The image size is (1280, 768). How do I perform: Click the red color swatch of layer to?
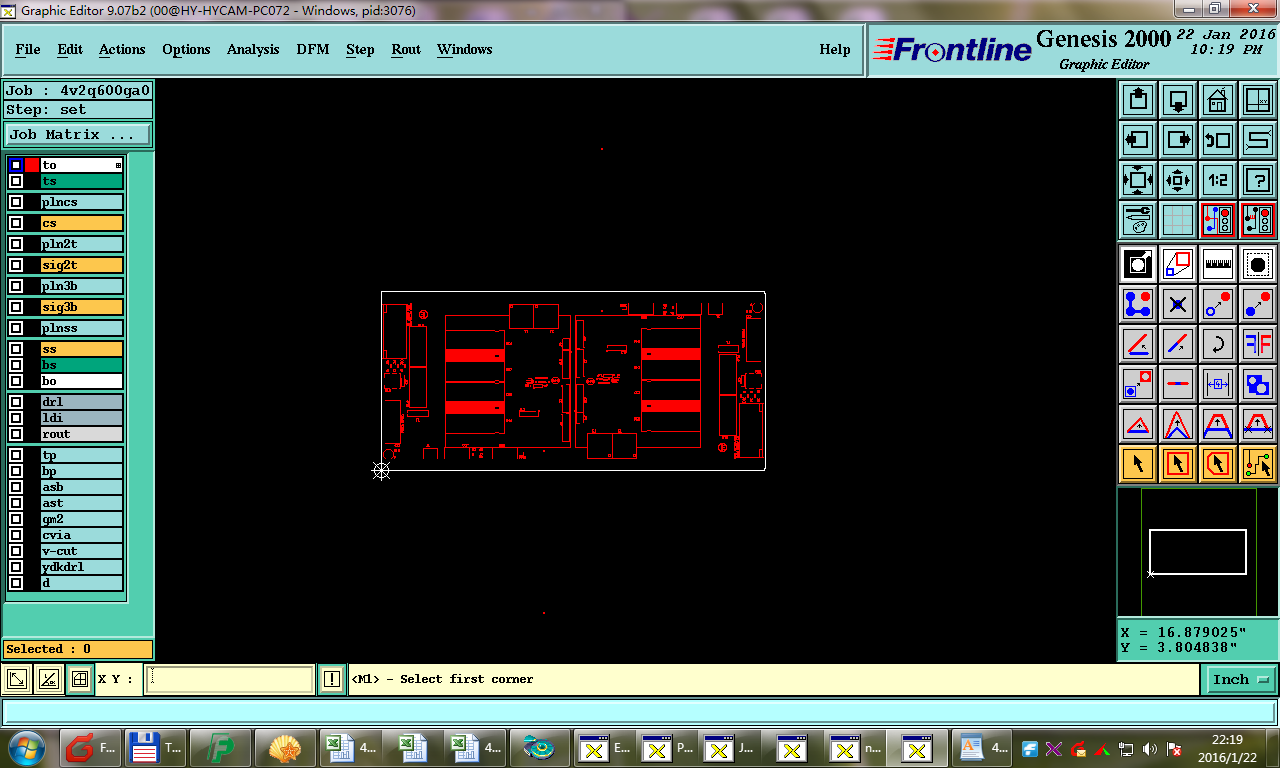pyautogui.click(x=32, y=165)
